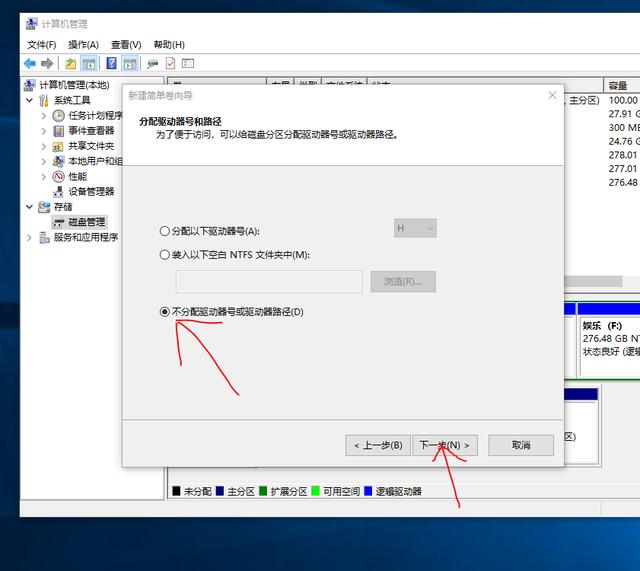Close the 新建简单卷向导 dialog

click(552, 96)
